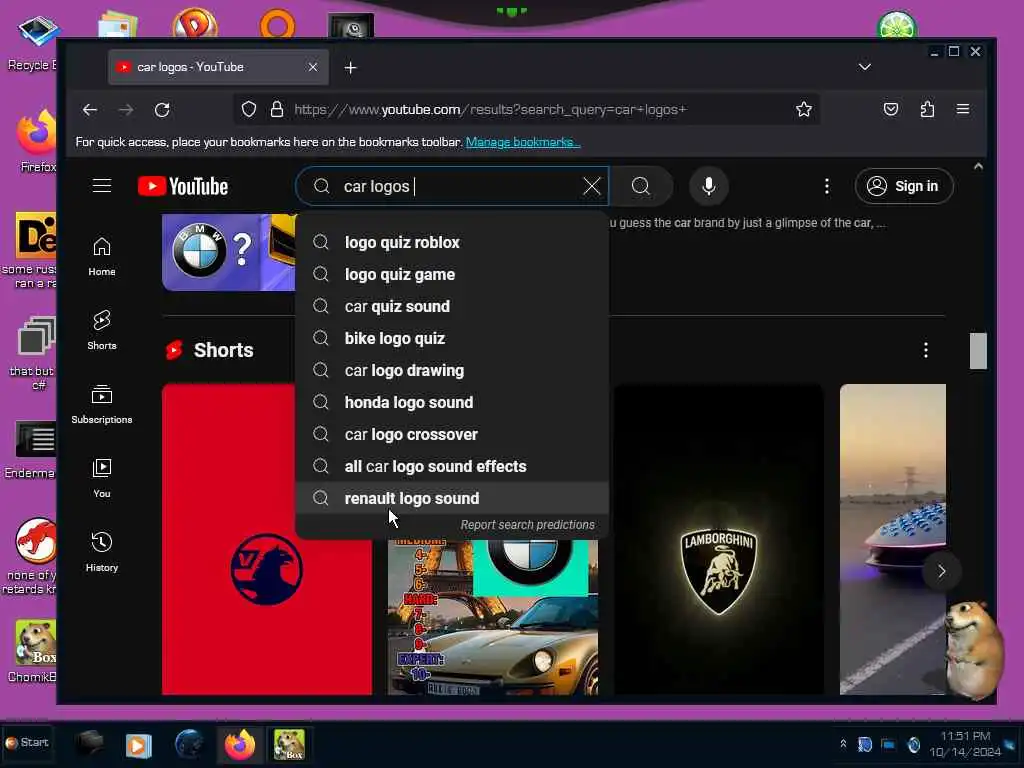Open the Start menu
This screenshot has width=1024, height=768.
27,743
